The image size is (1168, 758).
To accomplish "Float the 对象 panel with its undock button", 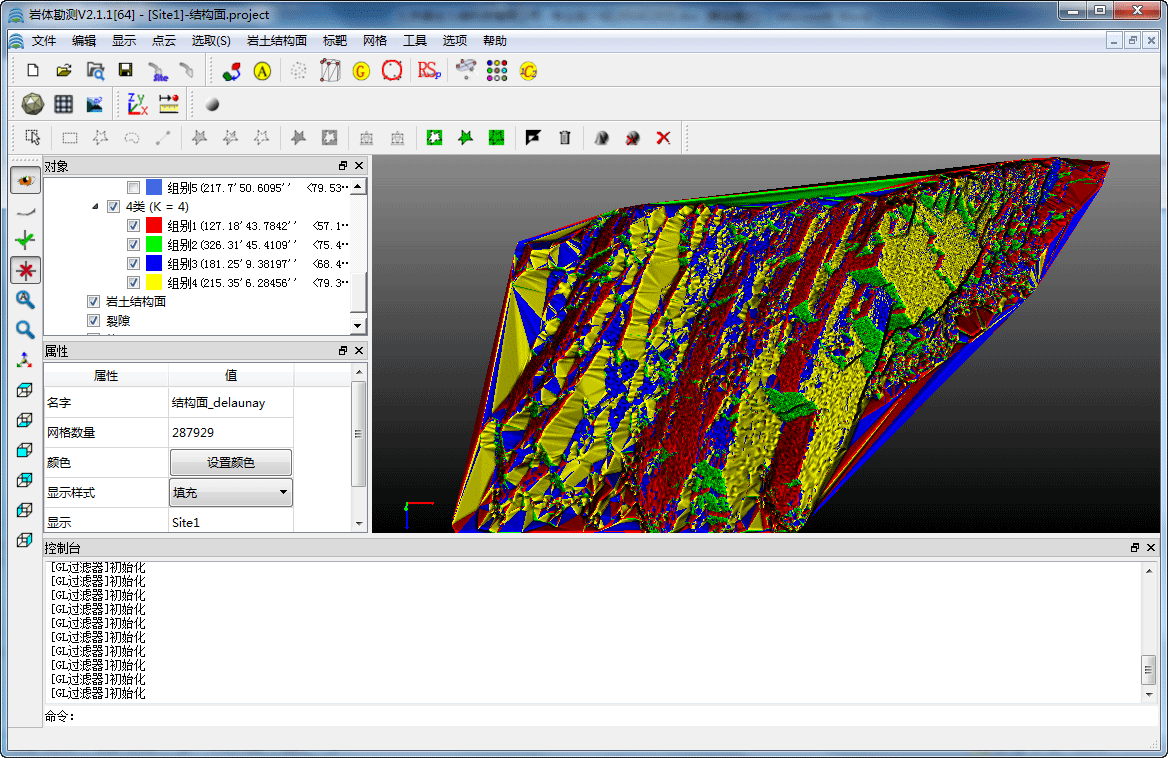I will pyautogui.click(x=343, y=165).
